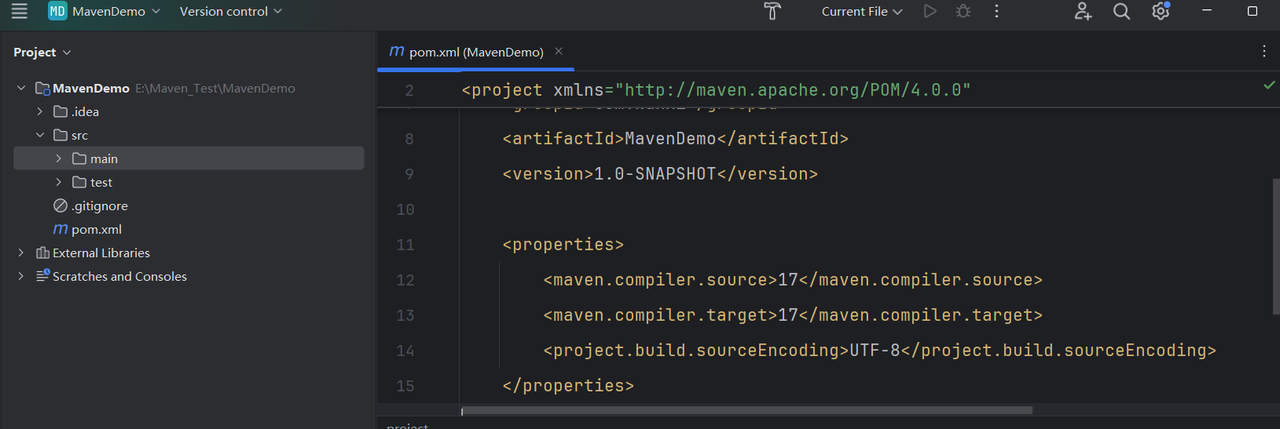The width and height of the screenshot is (1280, 429).
Task: Click the horizontal editor scrollbar
Action: click(x=746, y=410)
